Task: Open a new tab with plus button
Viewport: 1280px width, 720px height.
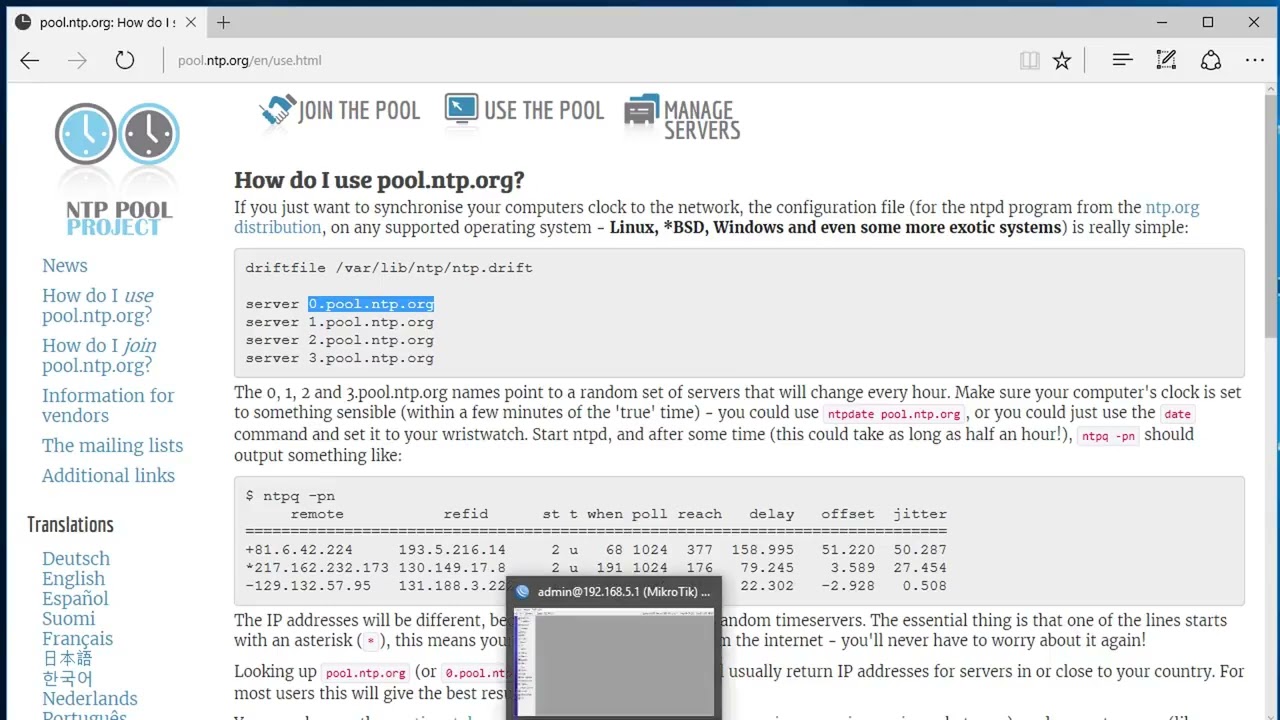Action: [x=223, y=22]
